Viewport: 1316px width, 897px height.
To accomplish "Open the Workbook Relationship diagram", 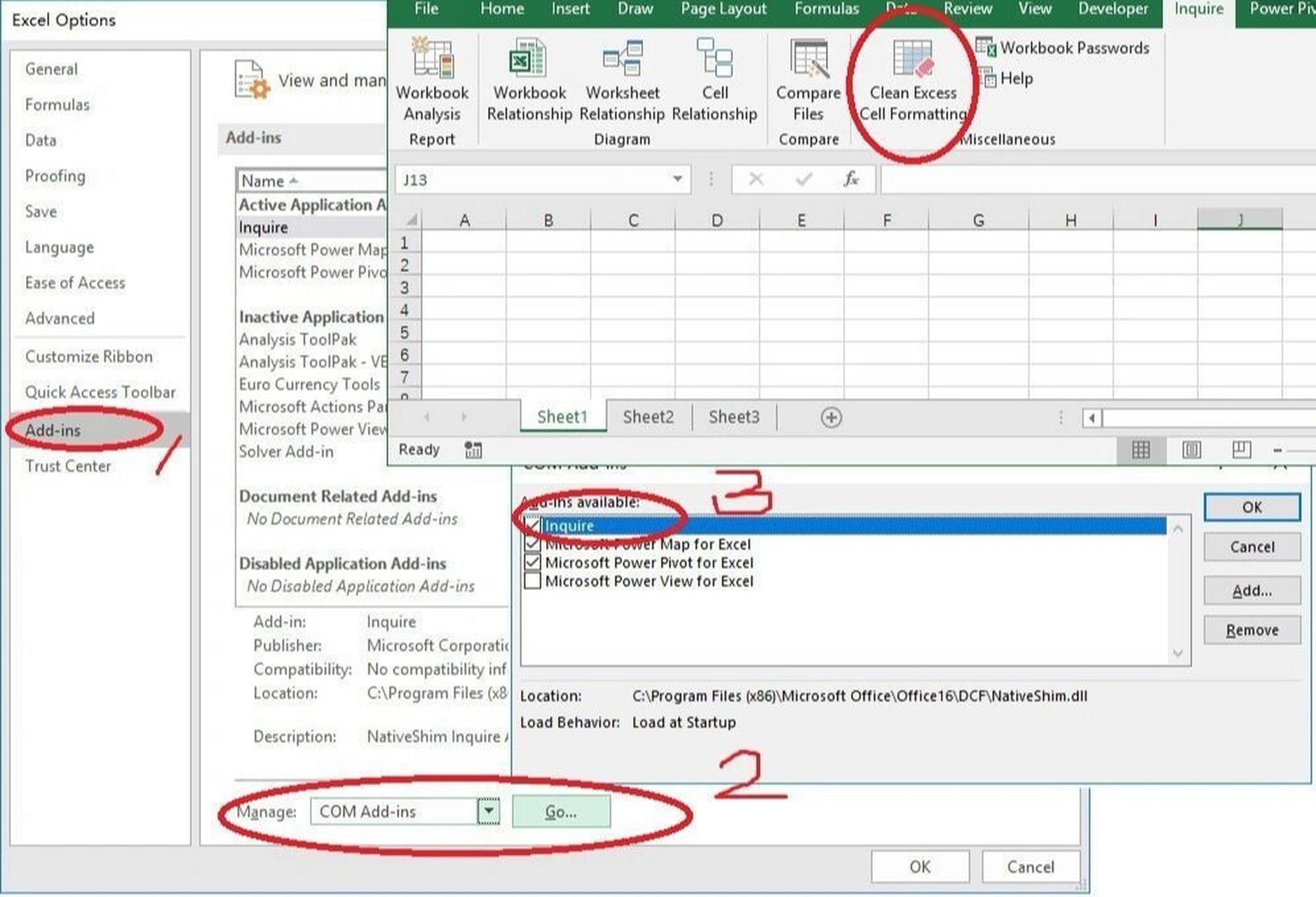I will point(529,81).
